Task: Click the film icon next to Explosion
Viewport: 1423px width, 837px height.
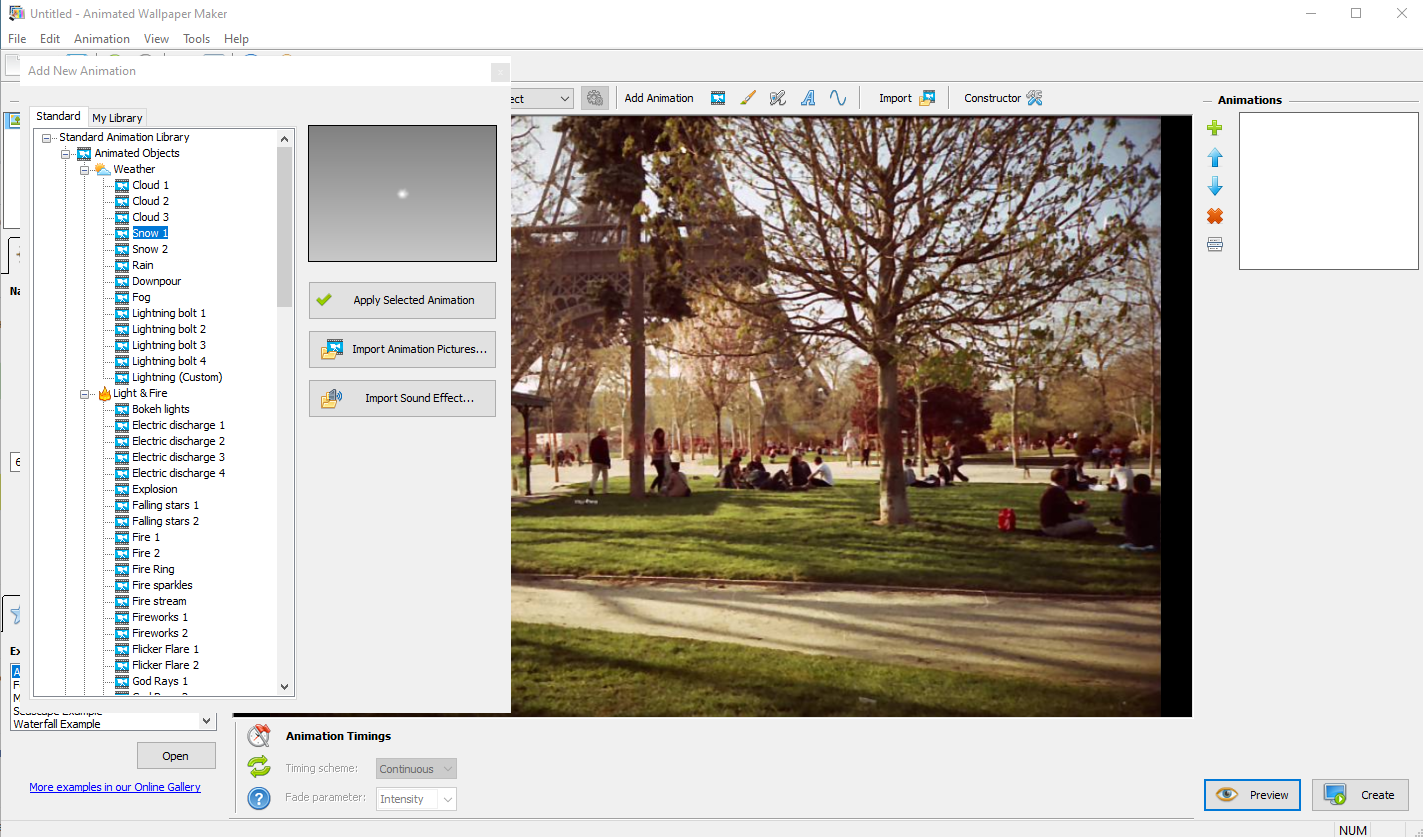Action: (122, 489)
